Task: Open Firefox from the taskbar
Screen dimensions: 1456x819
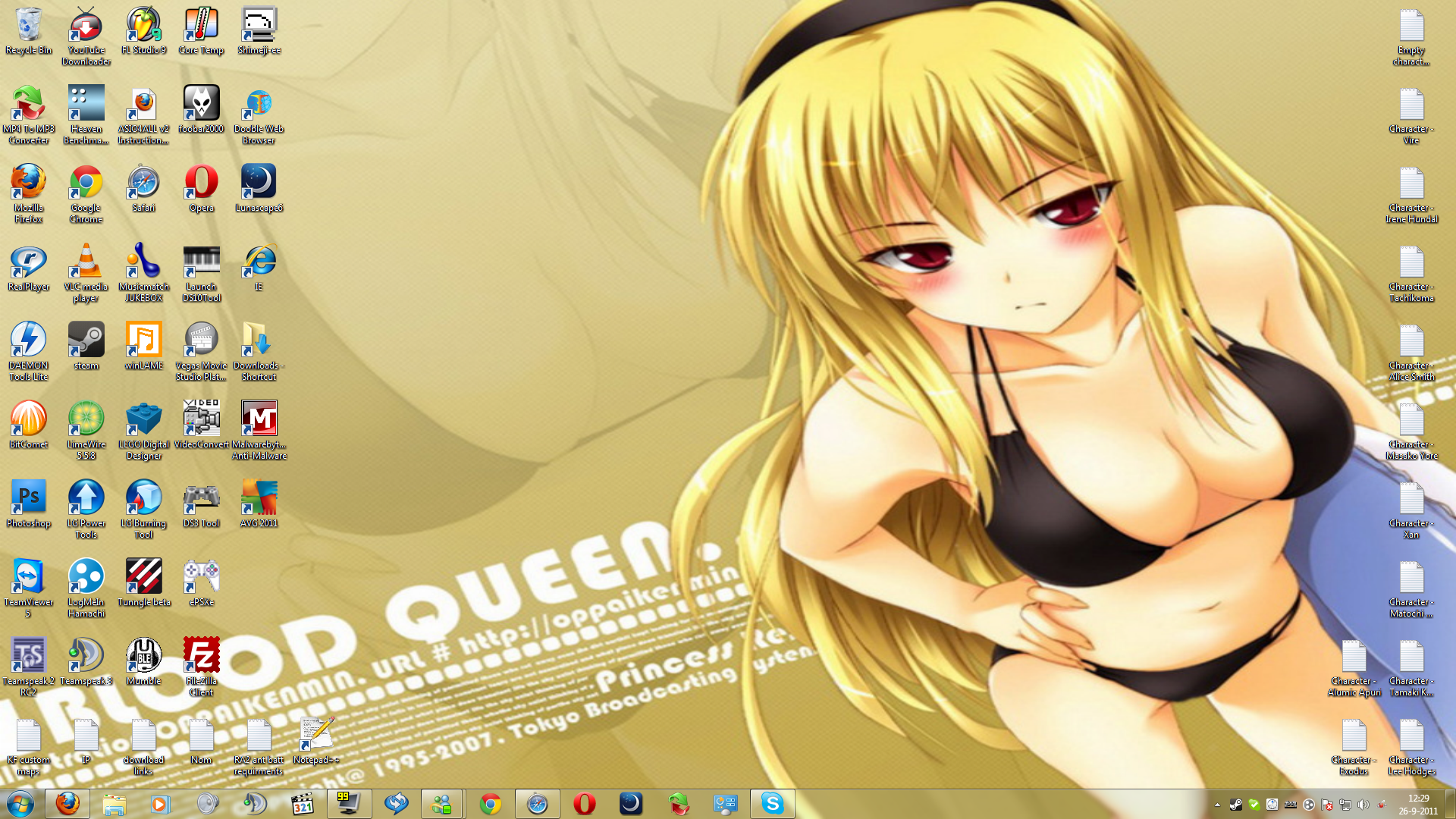Action: [x=67, y=803]
